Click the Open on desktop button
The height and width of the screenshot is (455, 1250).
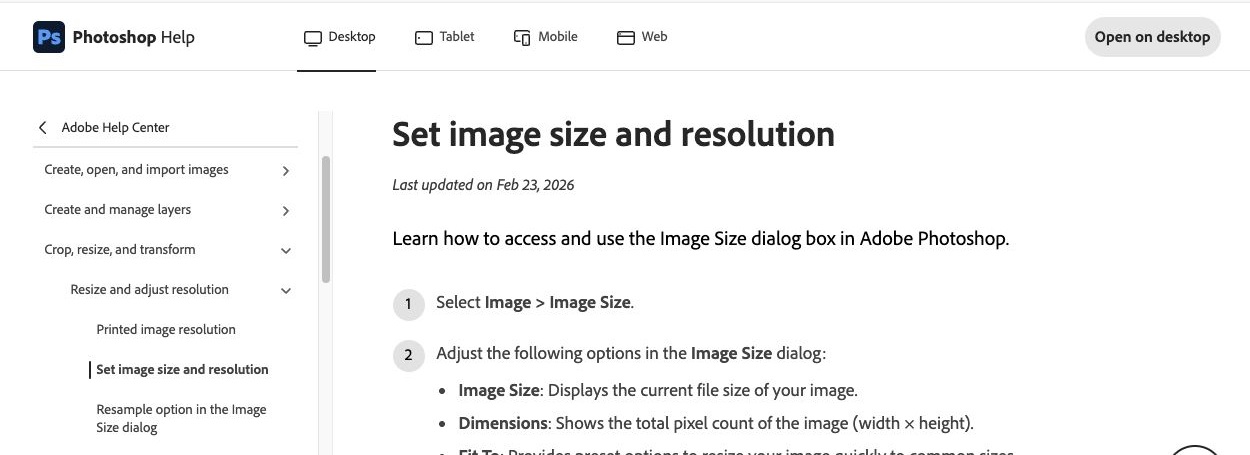[x=1152, y=37]
